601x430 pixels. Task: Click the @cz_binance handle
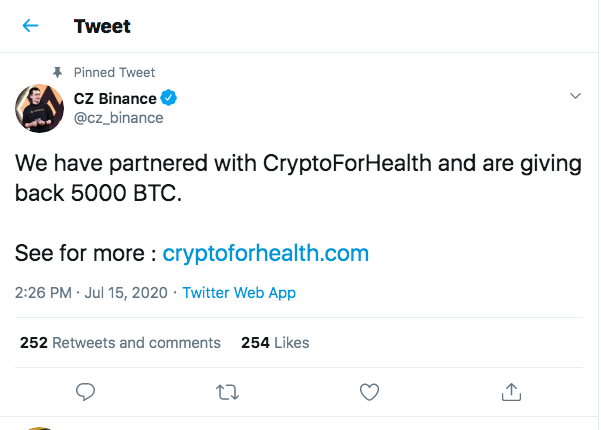click(x=118, y=118)
